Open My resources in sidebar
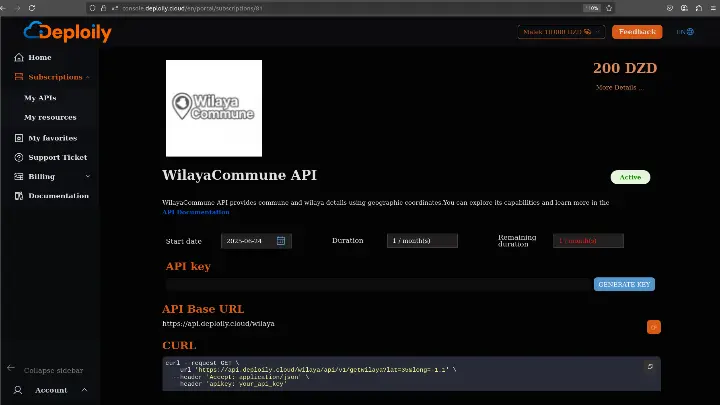The image size is (720, 405). point(50,117)
